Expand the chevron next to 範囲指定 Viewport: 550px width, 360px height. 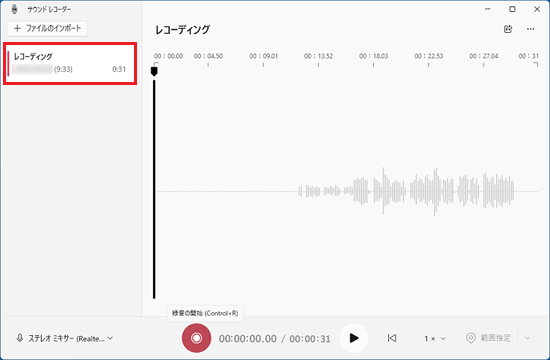tap(527, 338)
